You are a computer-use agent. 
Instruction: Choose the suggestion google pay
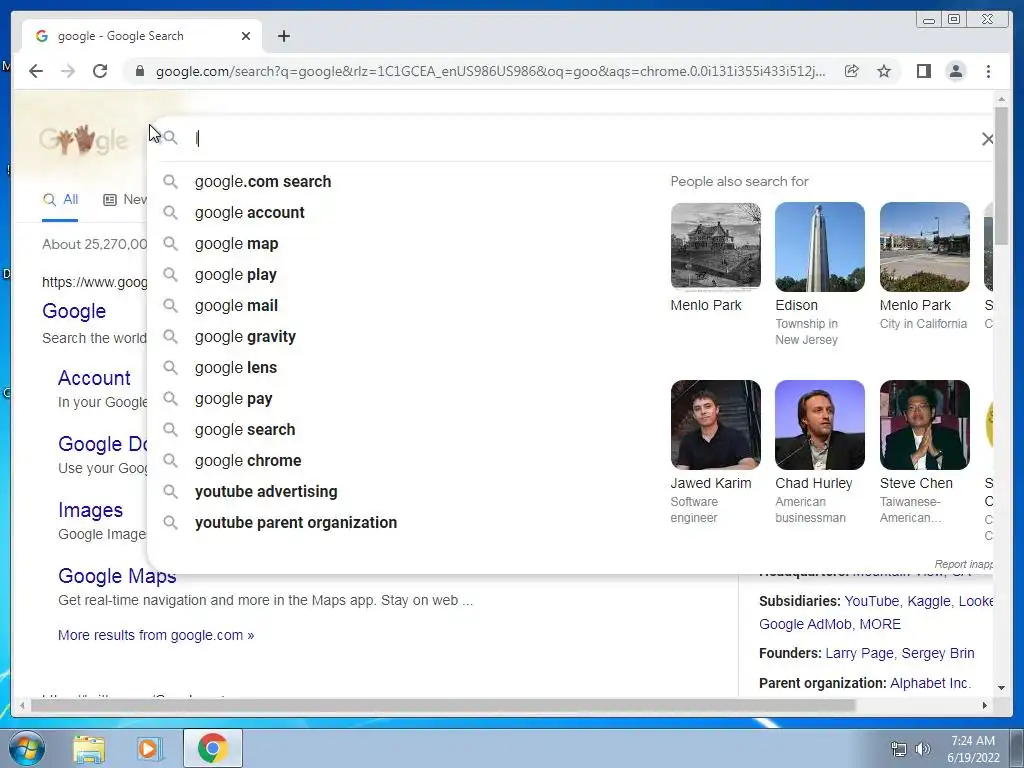point(234,398)
